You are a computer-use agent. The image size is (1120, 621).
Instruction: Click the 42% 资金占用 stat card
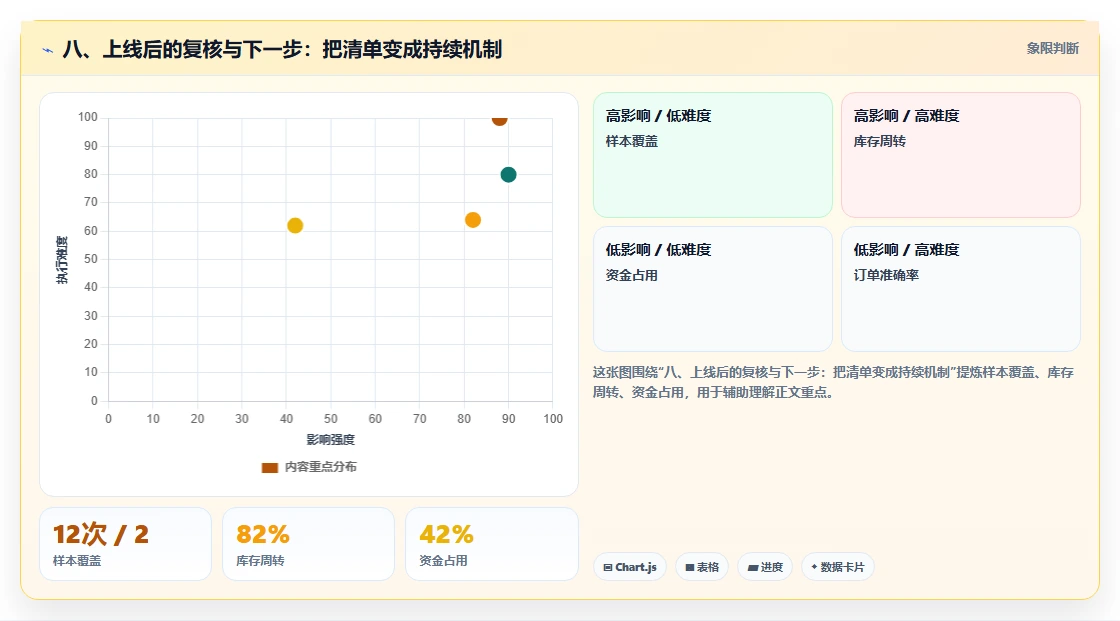(x=491, y=544)
